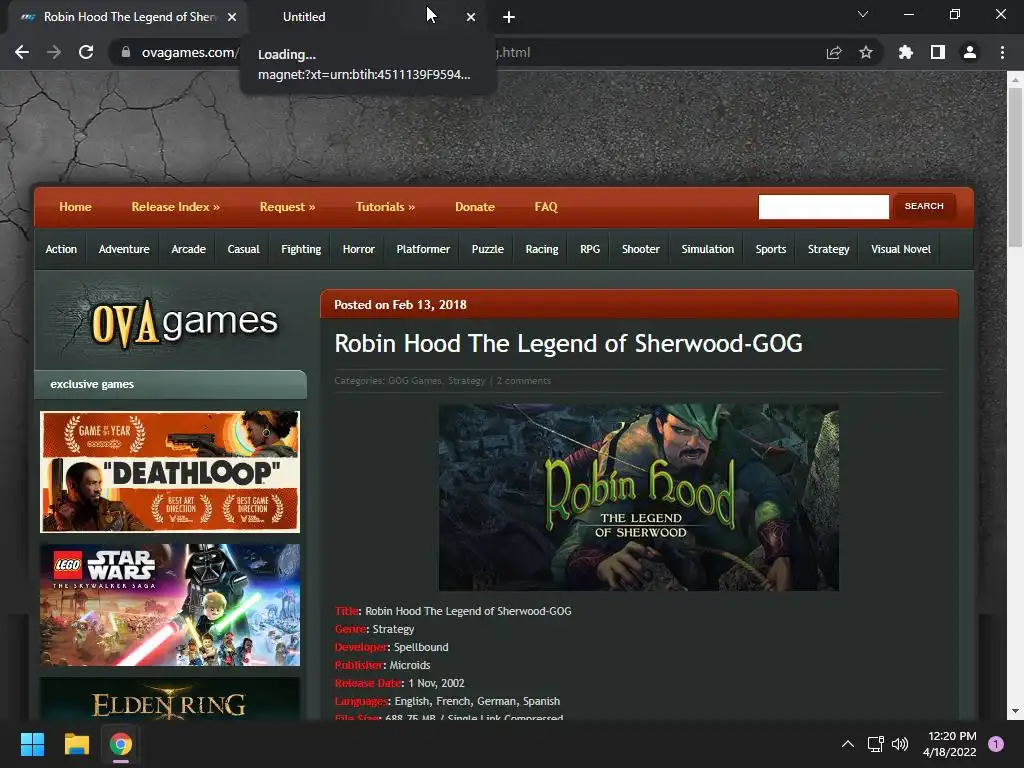Click the site search input field

pyautogui.click(x=824, y=206)
